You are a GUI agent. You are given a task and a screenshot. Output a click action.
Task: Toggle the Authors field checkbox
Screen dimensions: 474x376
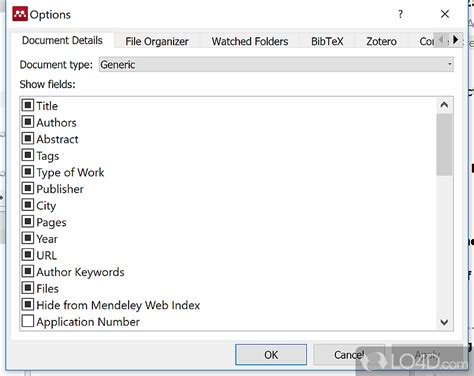tap(28, 122)
